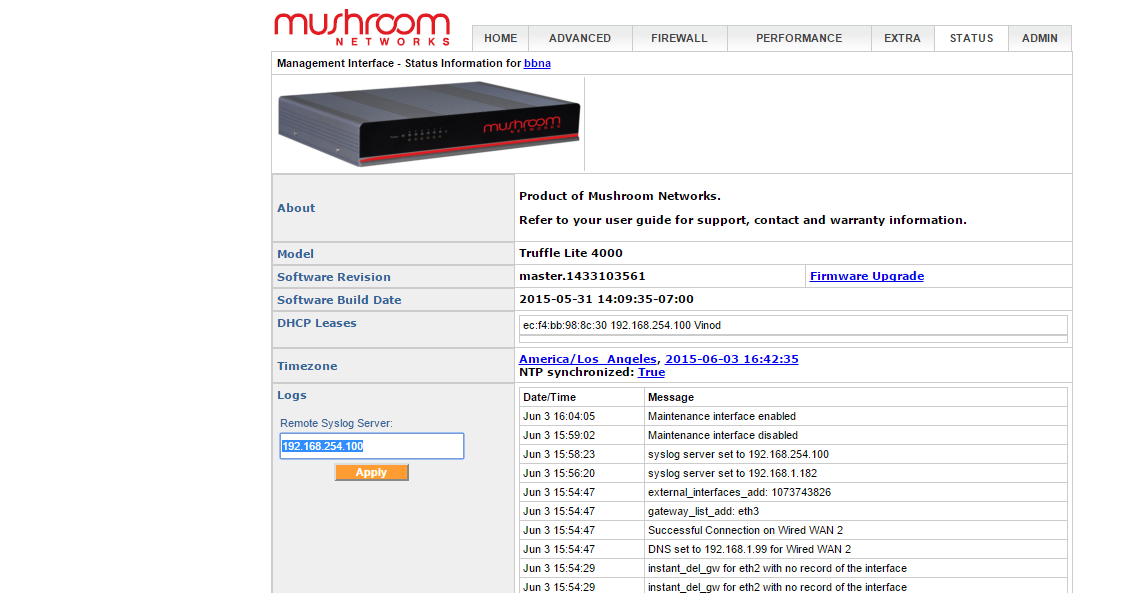Click the 2015-06-03 16:42:35 date link
Viewport: 1124px width, 593px height.
click(x=732, y=359)
